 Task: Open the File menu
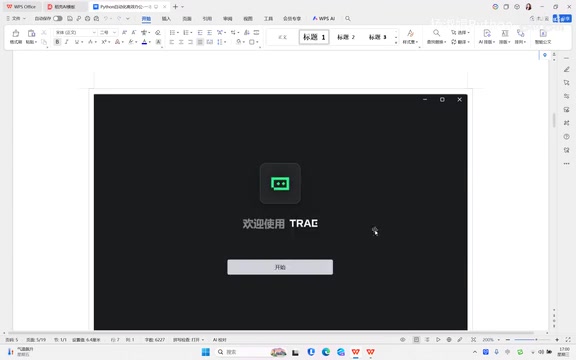(16, 18)
